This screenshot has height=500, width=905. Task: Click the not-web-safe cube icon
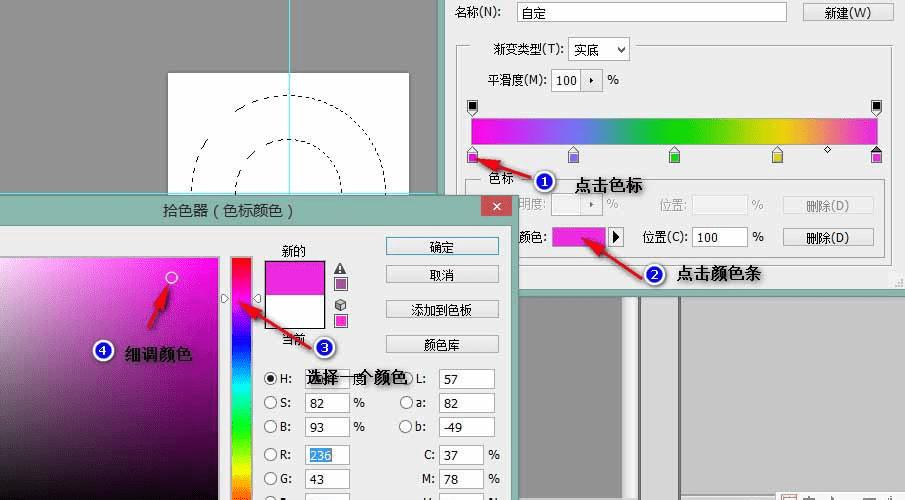(x=341, y=304)
